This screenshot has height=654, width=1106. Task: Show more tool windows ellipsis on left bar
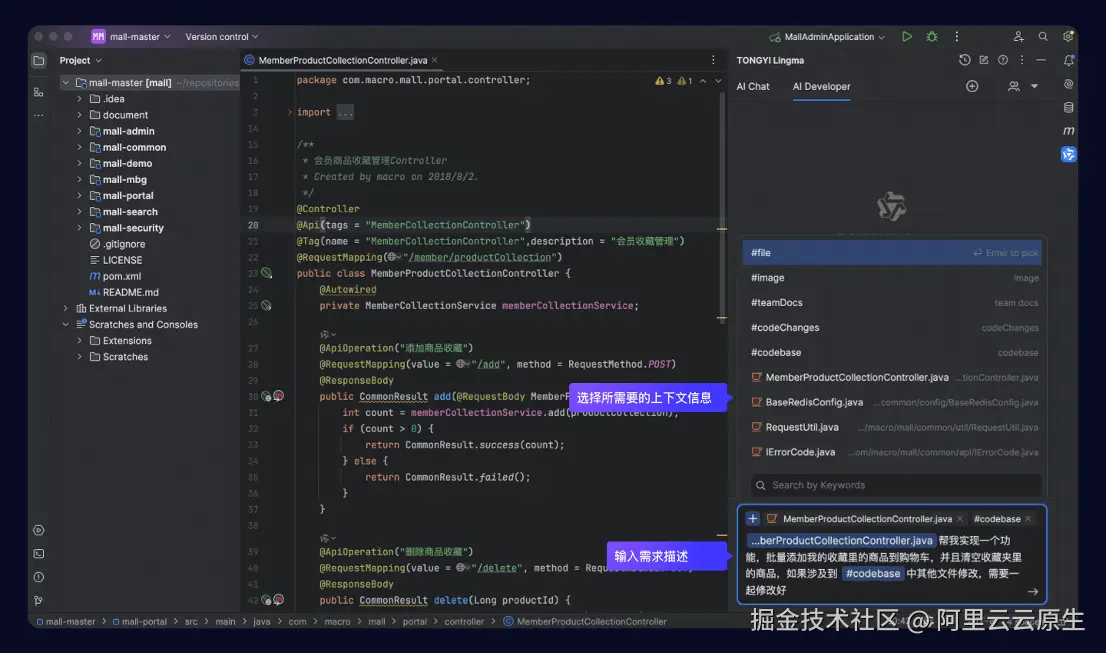(x=39, y=115)
